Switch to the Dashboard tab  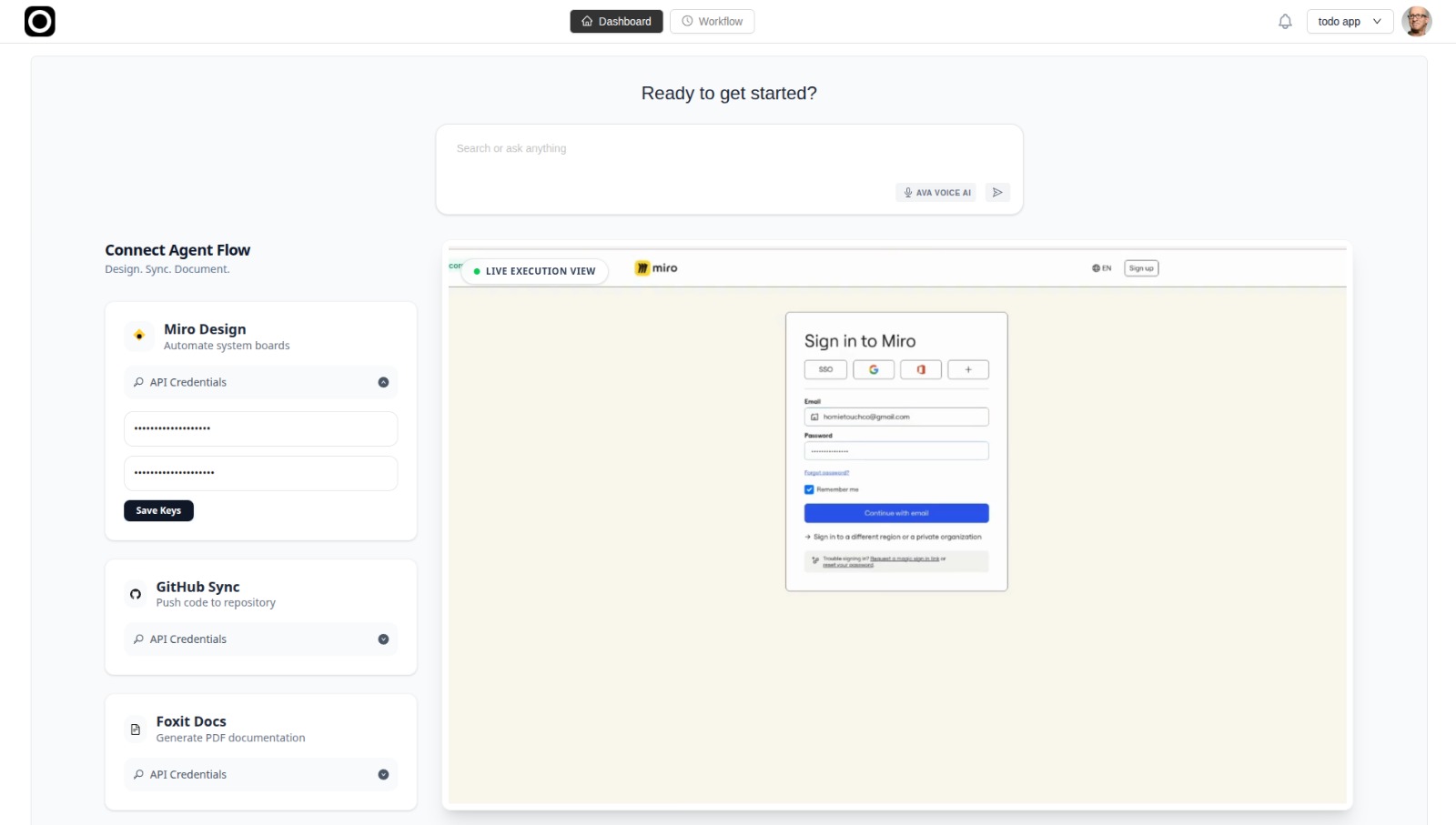(617, 21)
